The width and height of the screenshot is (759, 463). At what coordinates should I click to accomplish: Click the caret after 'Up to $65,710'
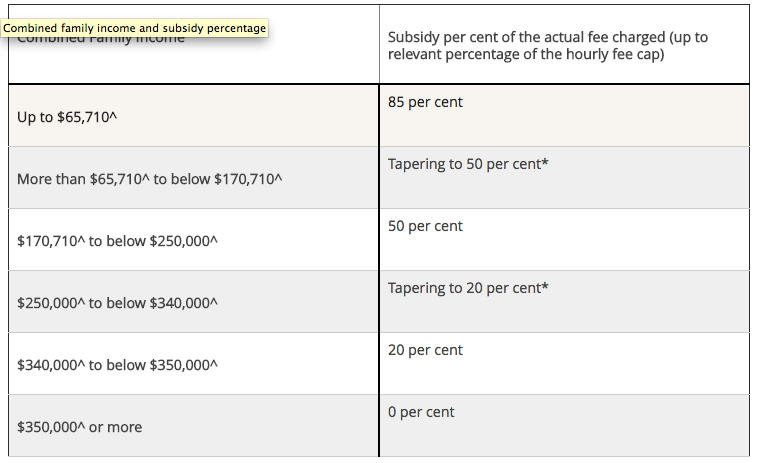(x=113, y=116)
